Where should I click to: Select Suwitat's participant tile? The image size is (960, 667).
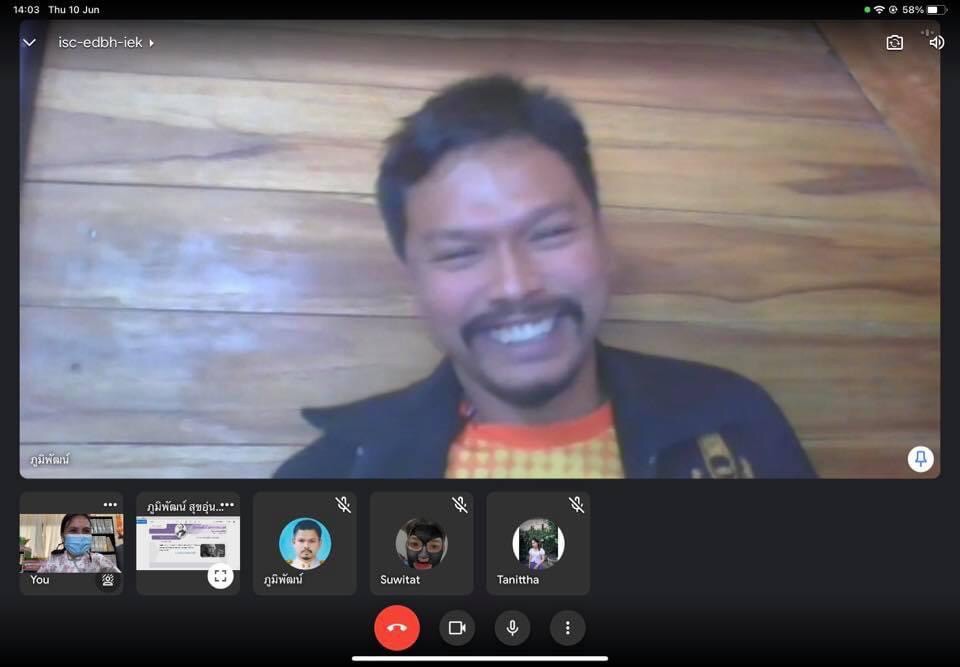pyautogui.click(x=421, y=543)
